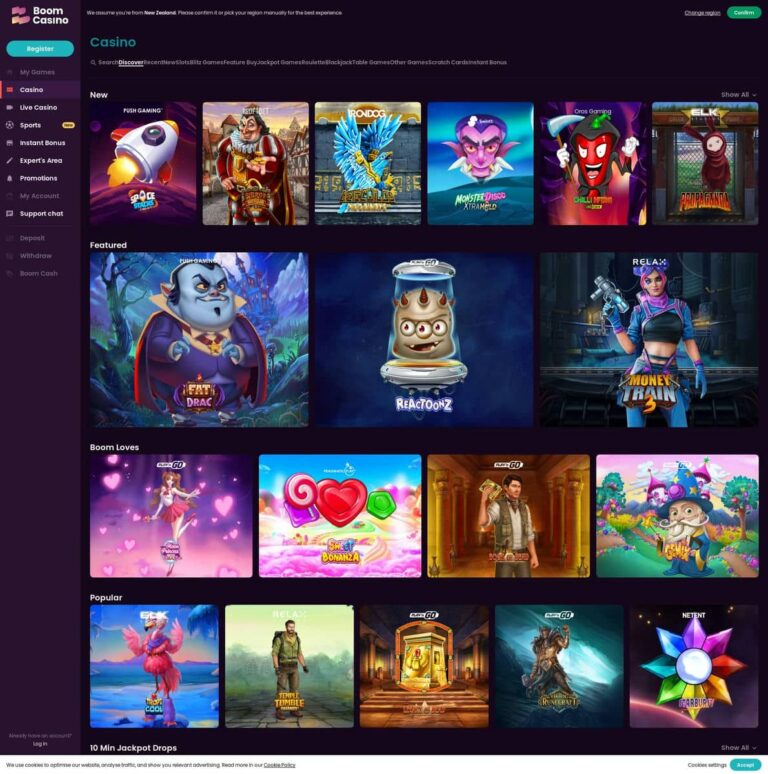This screenshot has height=774, width=768.
Task: Click Deposit in sidebar
Action: point(32,238)
